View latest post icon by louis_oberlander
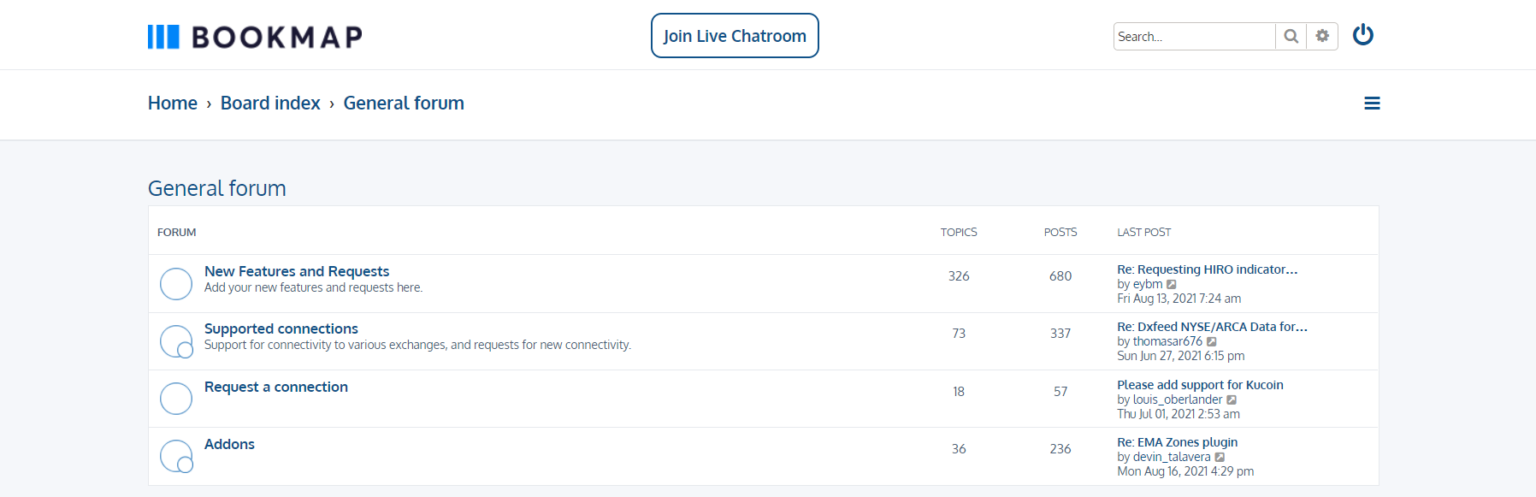The height and width of the screenshot is (497, 1536). (x=1232, y=400)
